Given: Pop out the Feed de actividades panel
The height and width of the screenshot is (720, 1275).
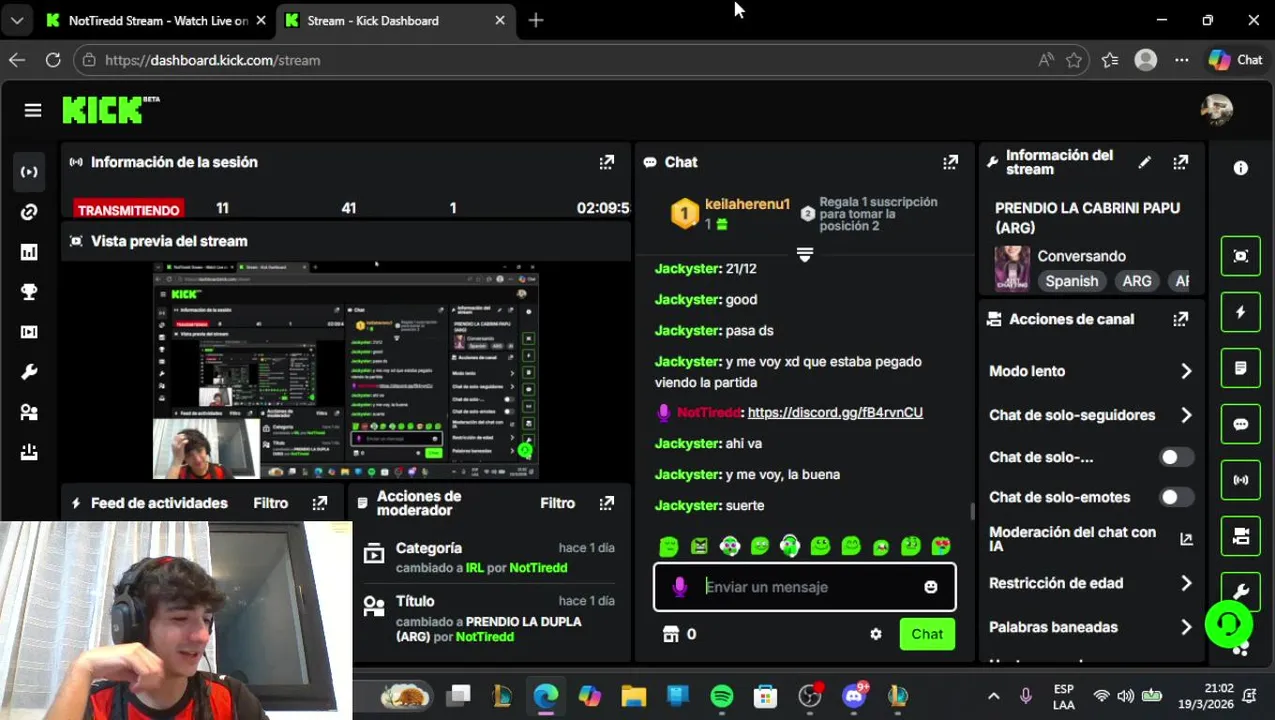Looking at the screenshot, I should click(320, 503).
